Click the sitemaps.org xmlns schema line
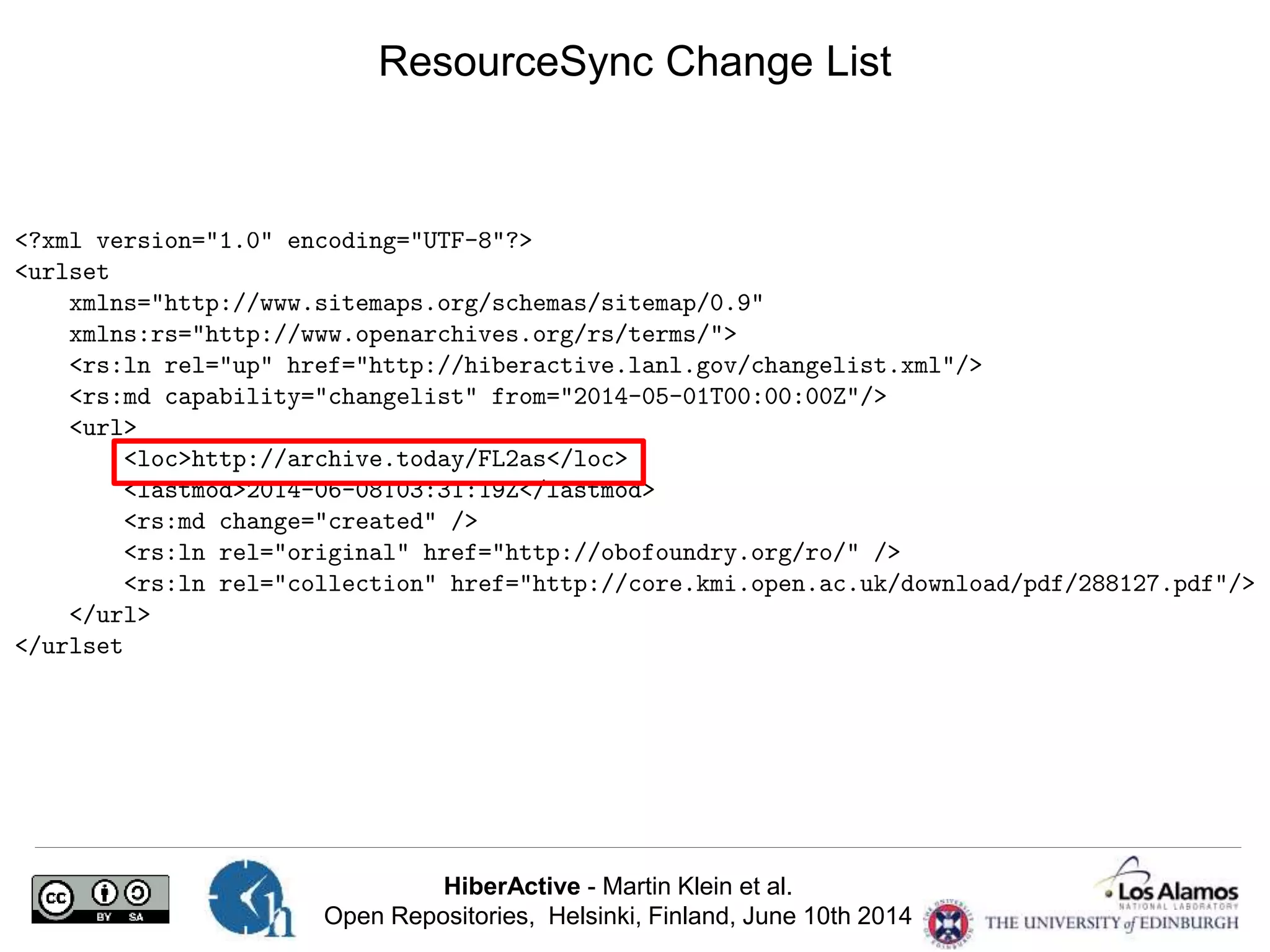 [x=416, y=303]
